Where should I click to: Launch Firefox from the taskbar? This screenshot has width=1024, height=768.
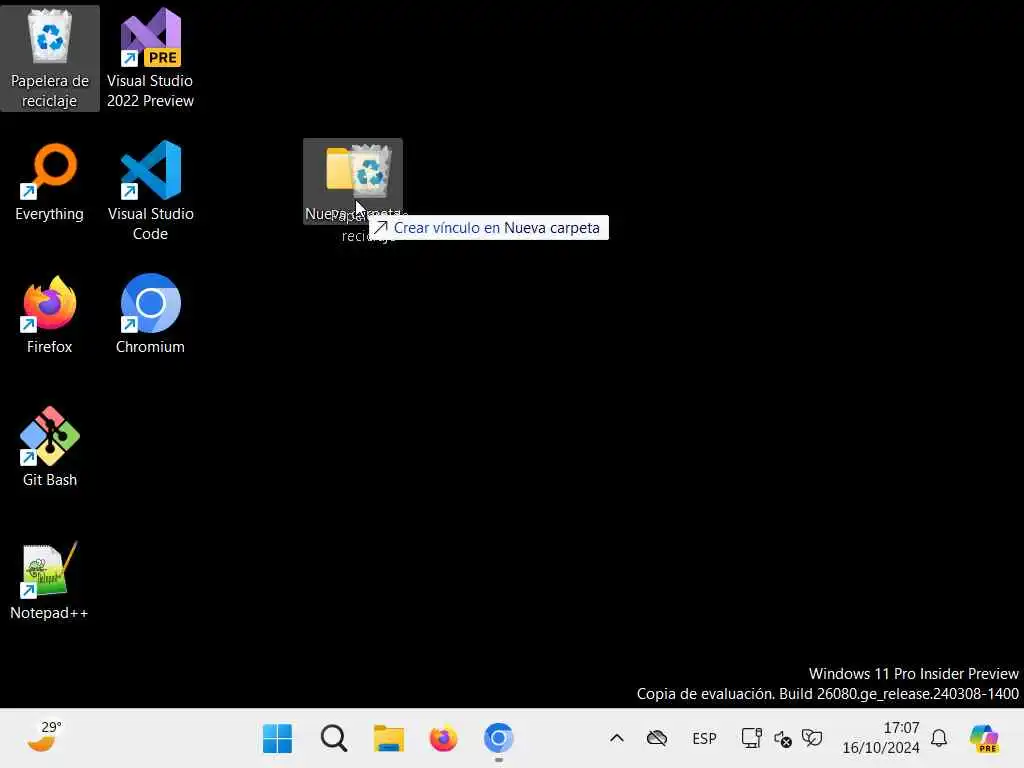443,739
